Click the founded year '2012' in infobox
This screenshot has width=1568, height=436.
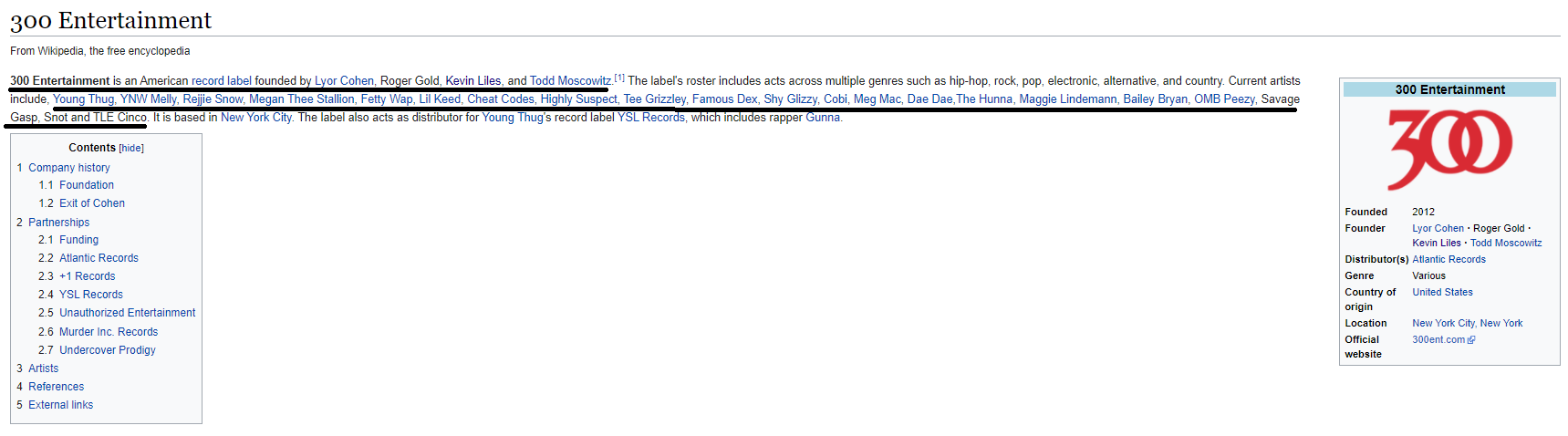1424,213
